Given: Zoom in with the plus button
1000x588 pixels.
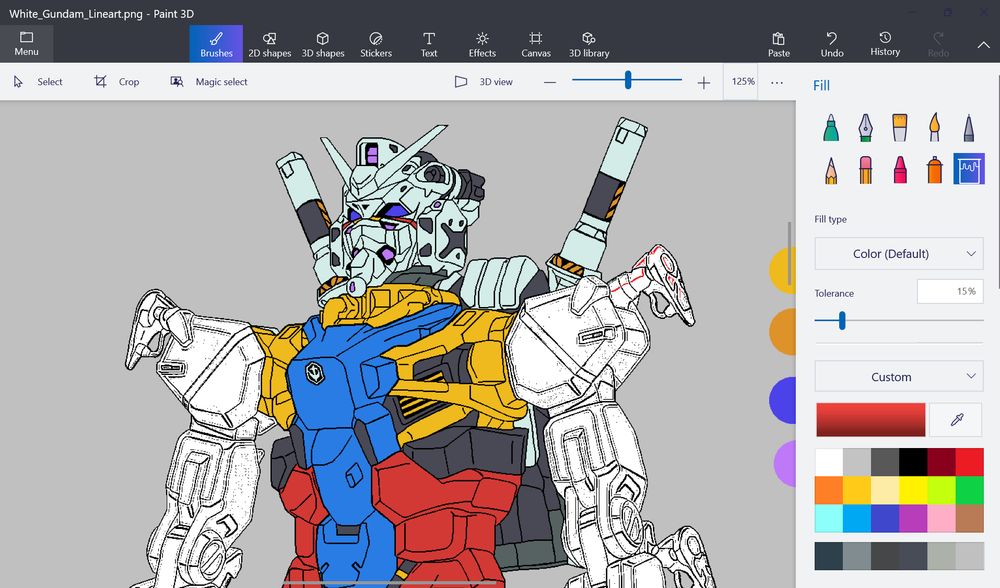Looking at the screenshot, I should [703, 82].
